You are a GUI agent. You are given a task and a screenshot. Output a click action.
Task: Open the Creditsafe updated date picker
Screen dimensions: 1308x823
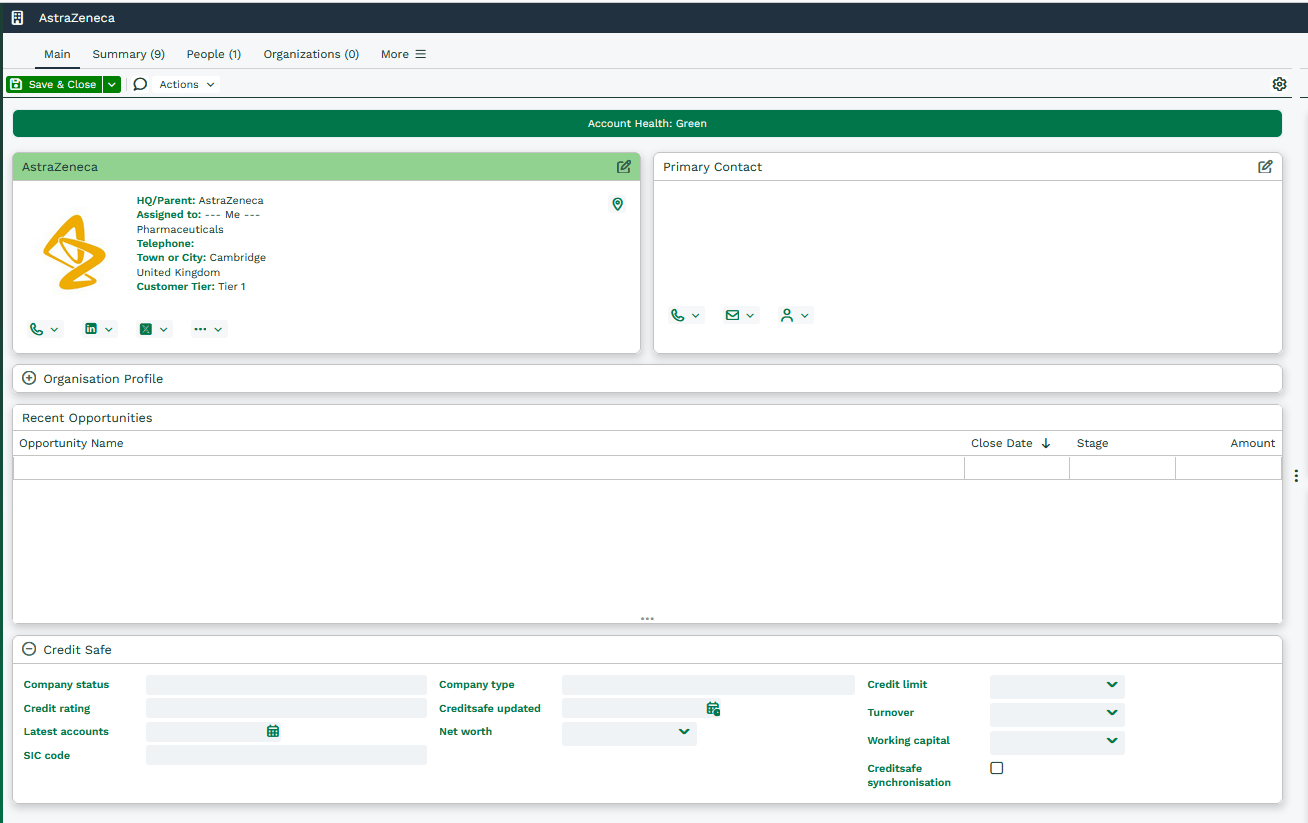pyautogui.click(x=713, y=709)
